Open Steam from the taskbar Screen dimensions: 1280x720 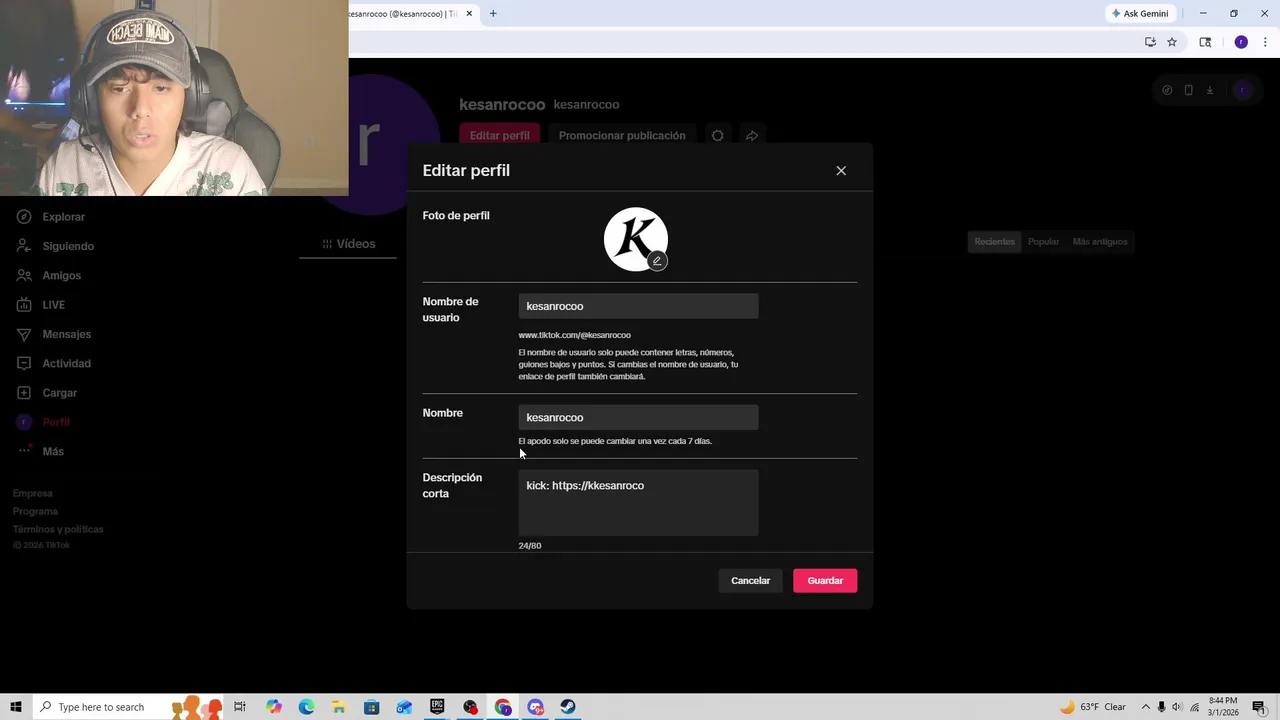[568, 707]
